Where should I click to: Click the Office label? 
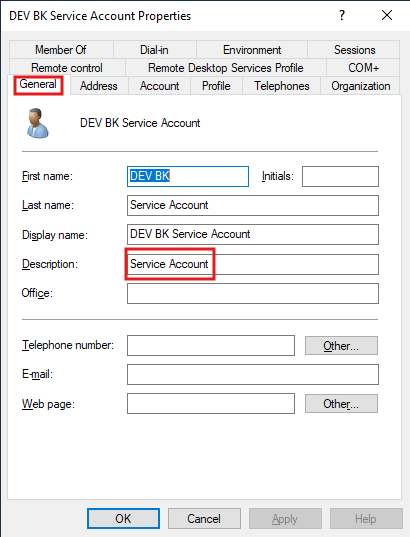37,293
